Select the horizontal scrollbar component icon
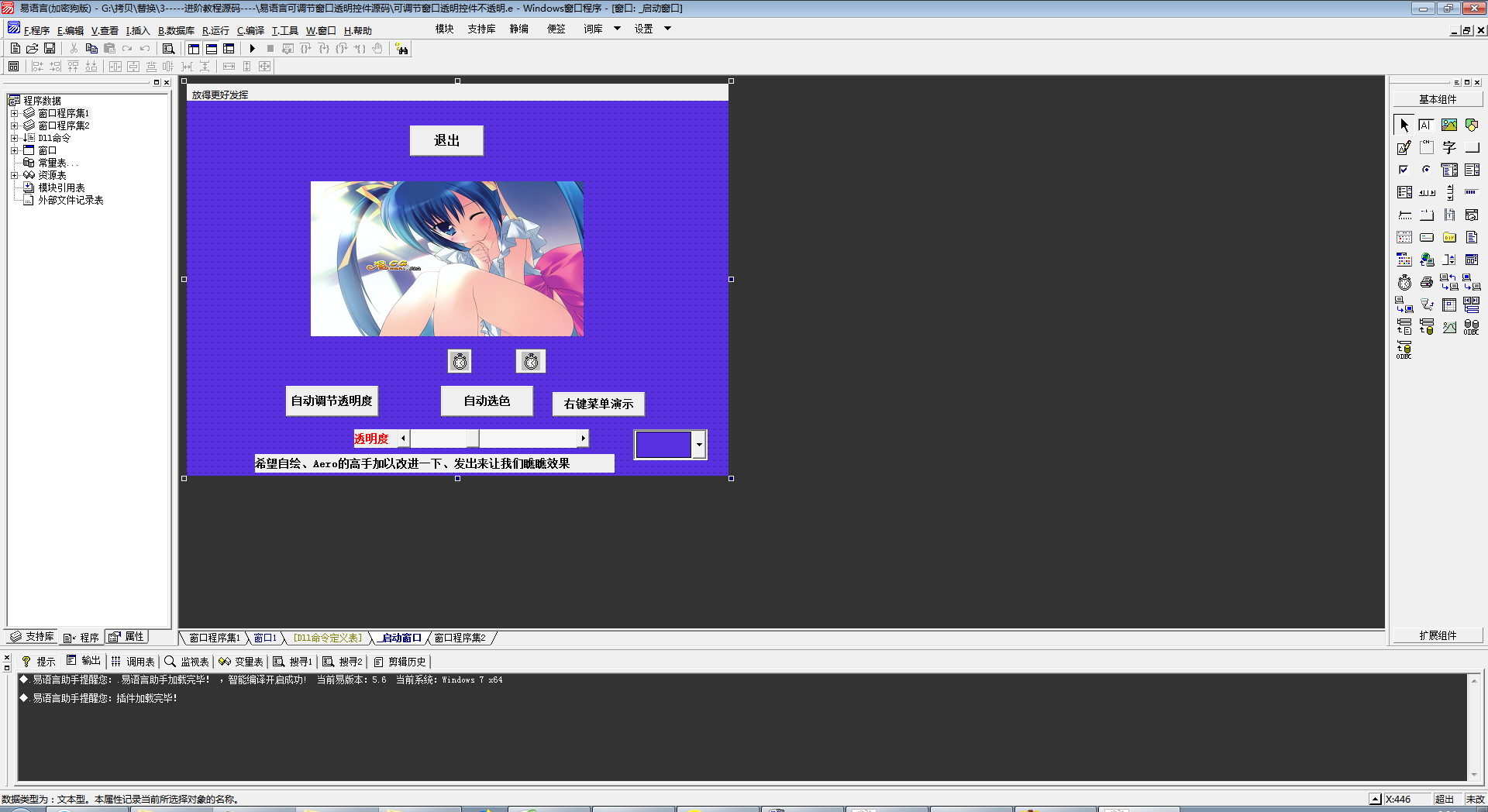The height and width of the screenshot is (812, 1488). point(1427,192)
